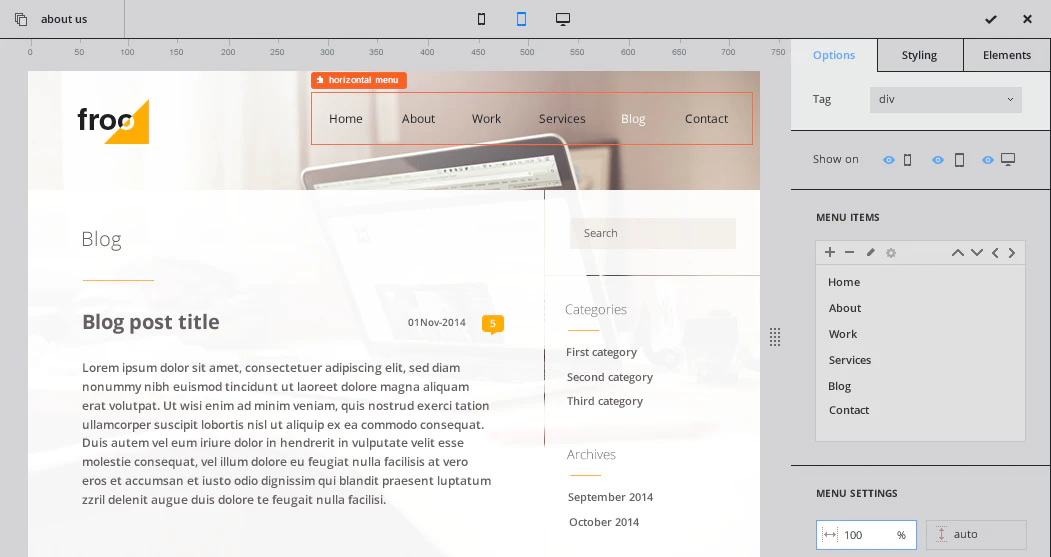The image size is (1051, 557).
Task: Open the Second category link
Action: (x=610, y=377)
